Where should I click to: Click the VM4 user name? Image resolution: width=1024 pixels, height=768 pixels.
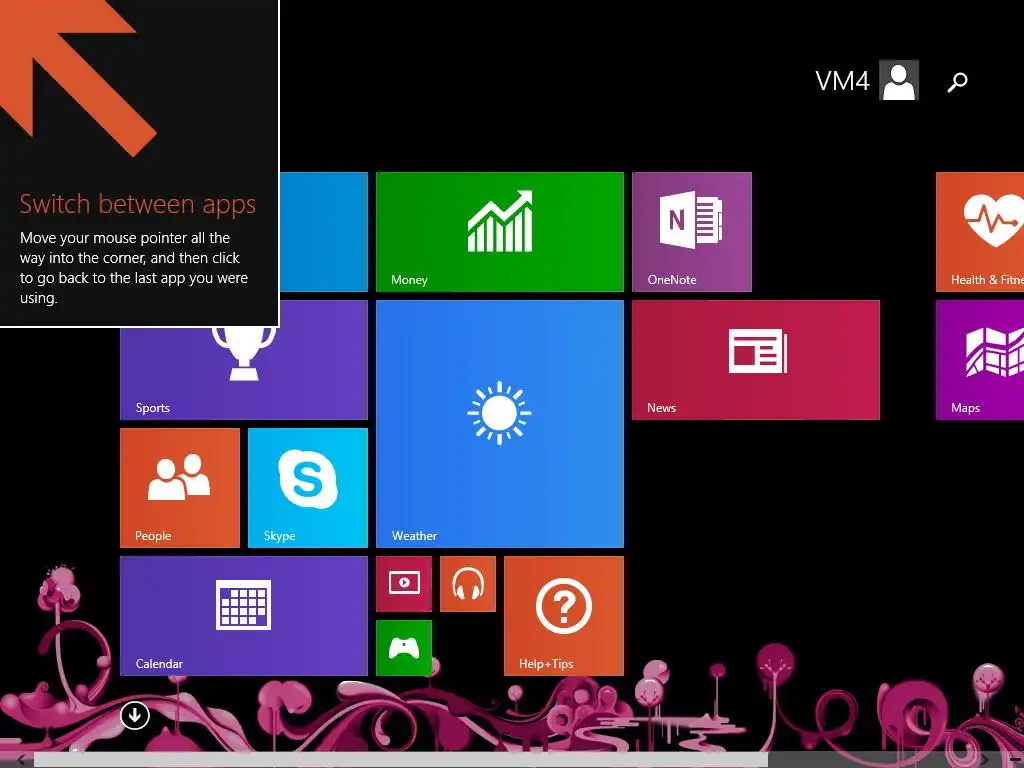click(x=842, y=81)
